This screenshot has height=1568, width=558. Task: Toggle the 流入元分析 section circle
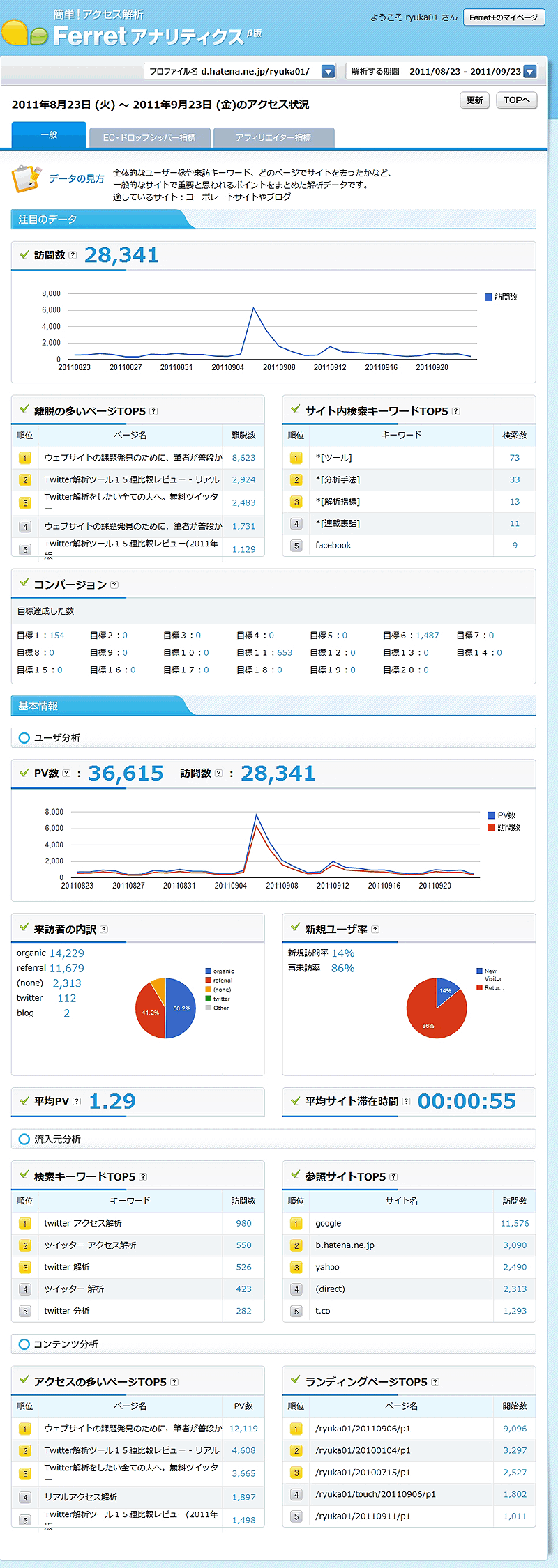[24, 1139]
